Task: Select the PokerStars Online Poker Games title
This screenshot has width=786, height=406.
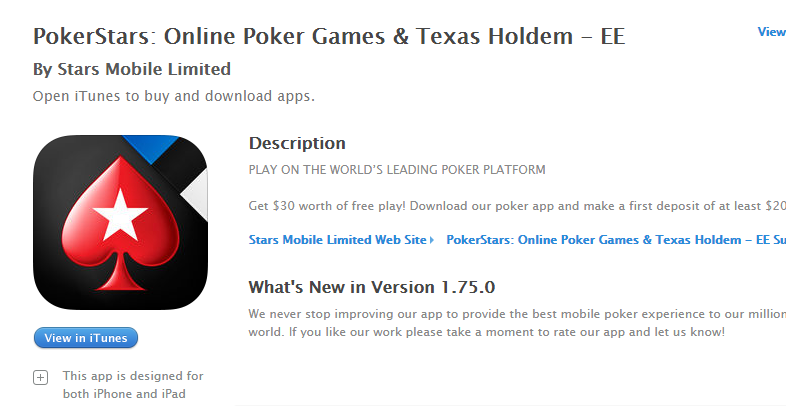Action: point(329,36)
